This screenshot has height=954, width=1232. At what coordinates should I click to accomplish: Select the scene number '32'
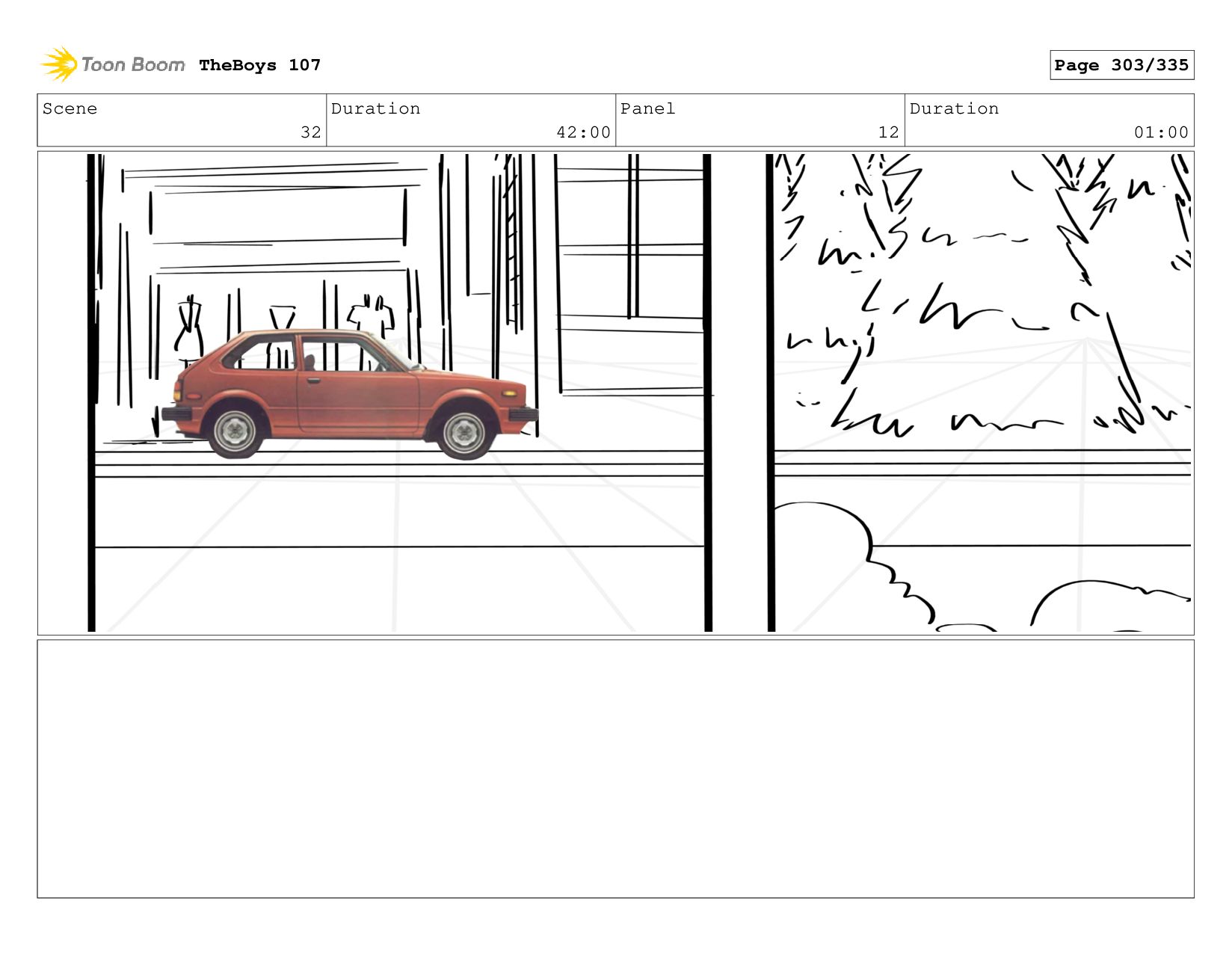[310, 132]
